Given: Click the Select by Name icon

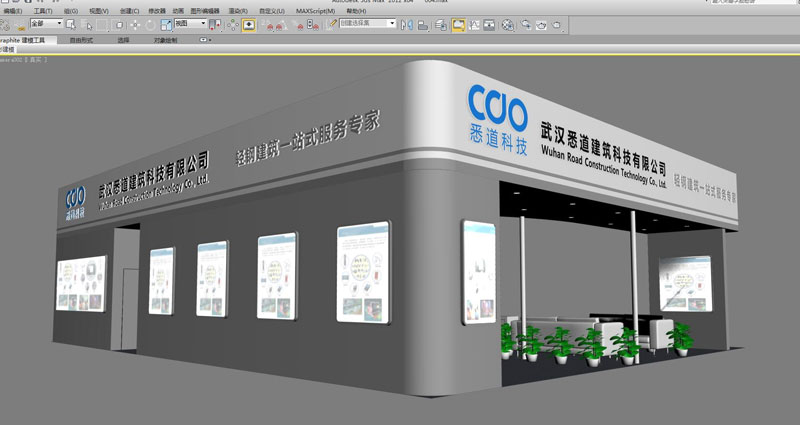Looking at the screenshot, I should point(87,23).
